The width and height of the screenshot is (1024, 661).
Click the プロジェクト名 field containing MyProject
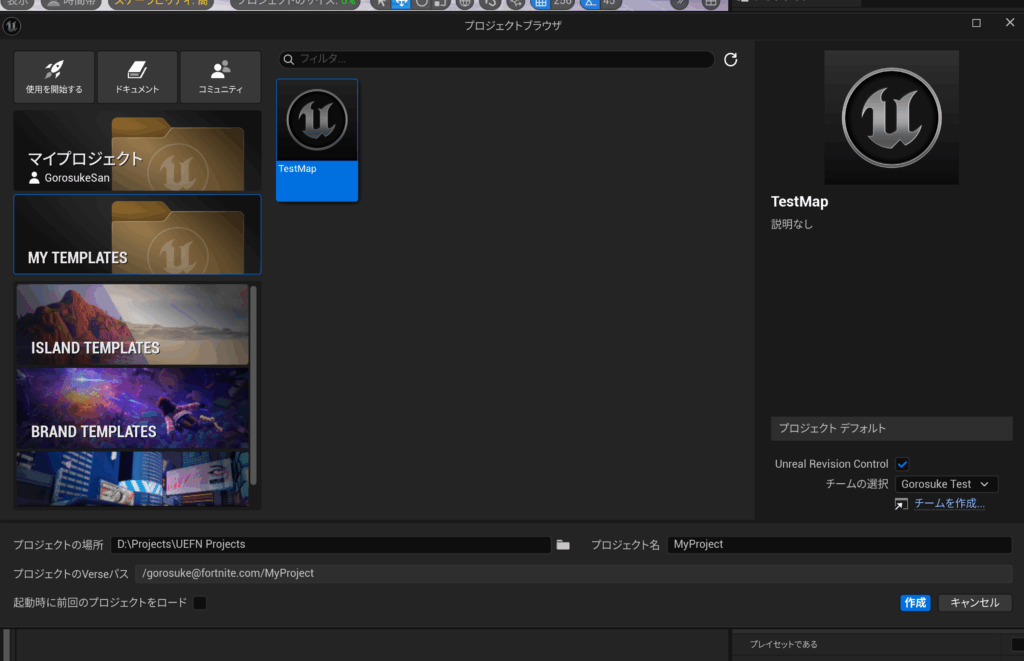point(839,545)
